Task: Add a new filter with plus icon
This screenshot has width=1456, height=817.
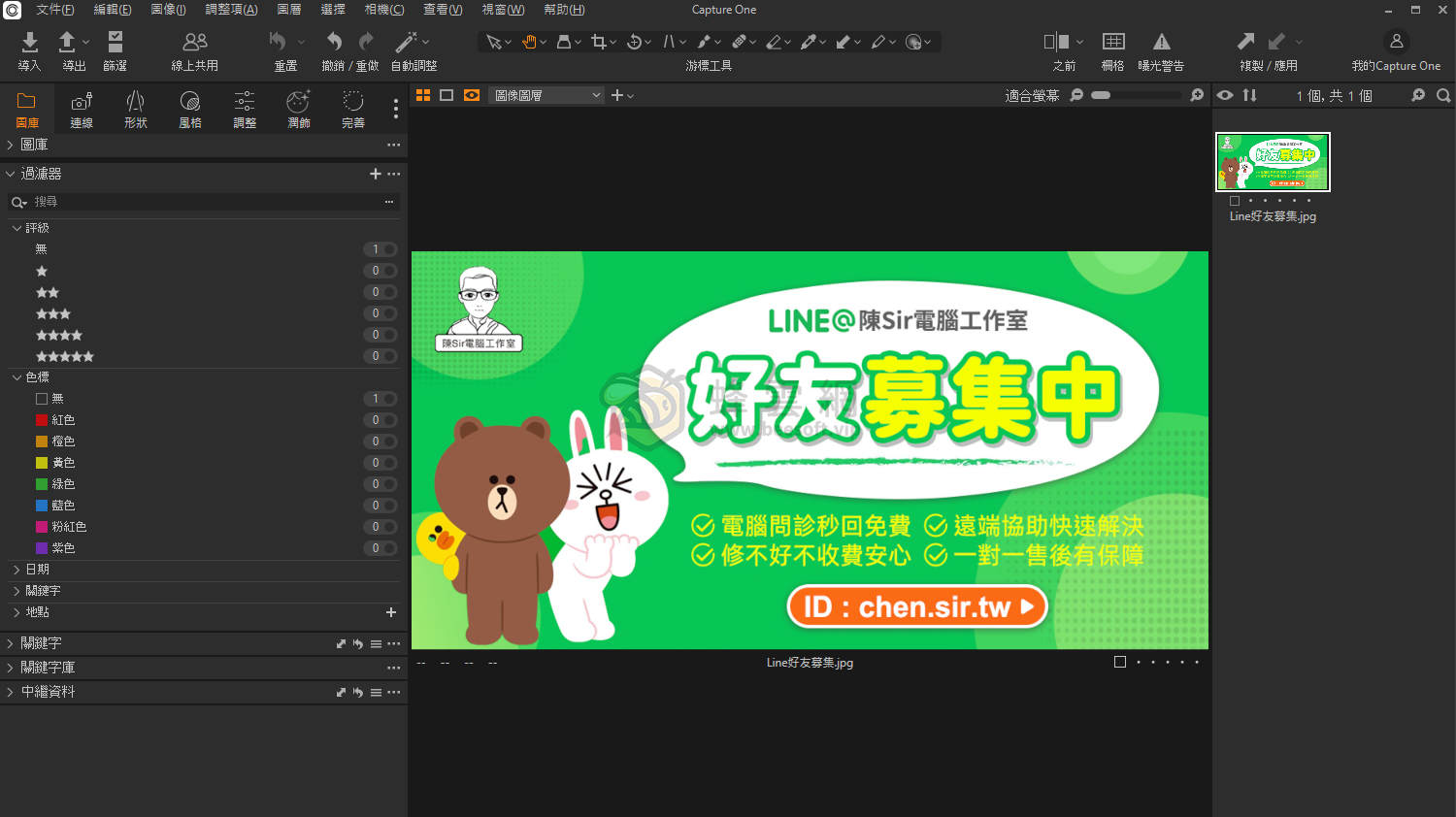Action: [376, 174]
